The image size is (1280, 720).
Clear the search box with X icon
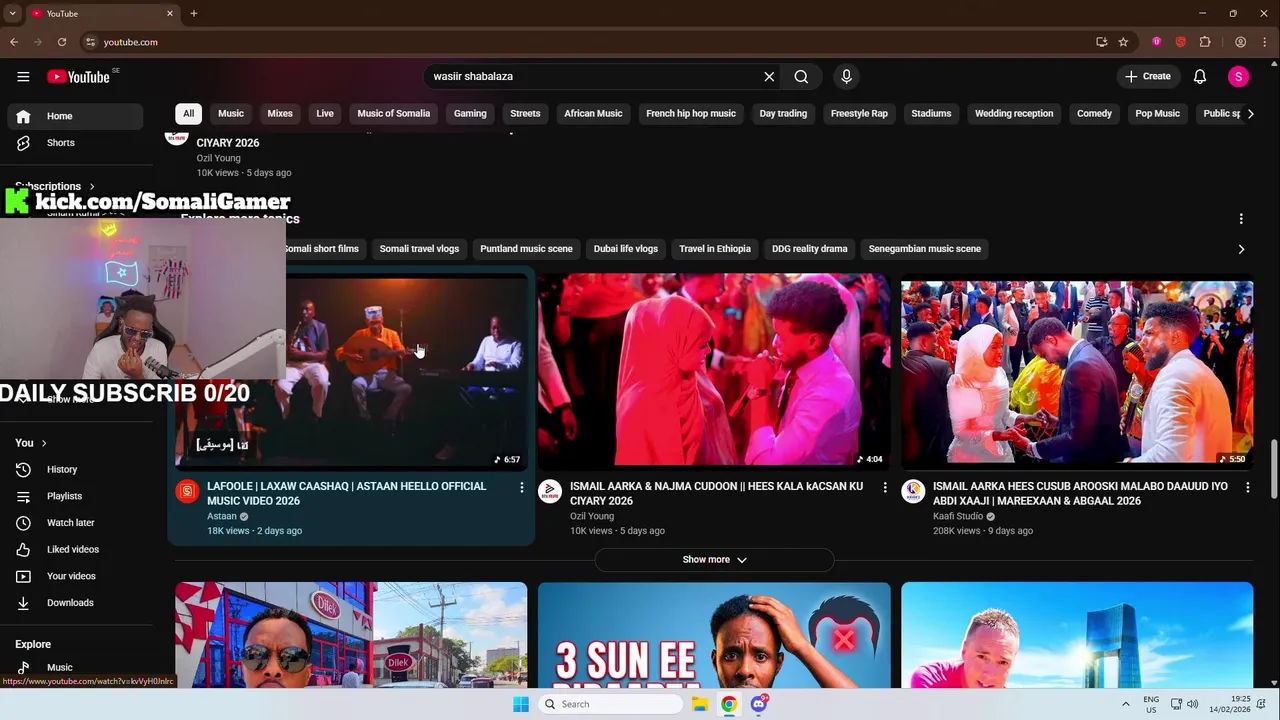(x=769, y=77)
